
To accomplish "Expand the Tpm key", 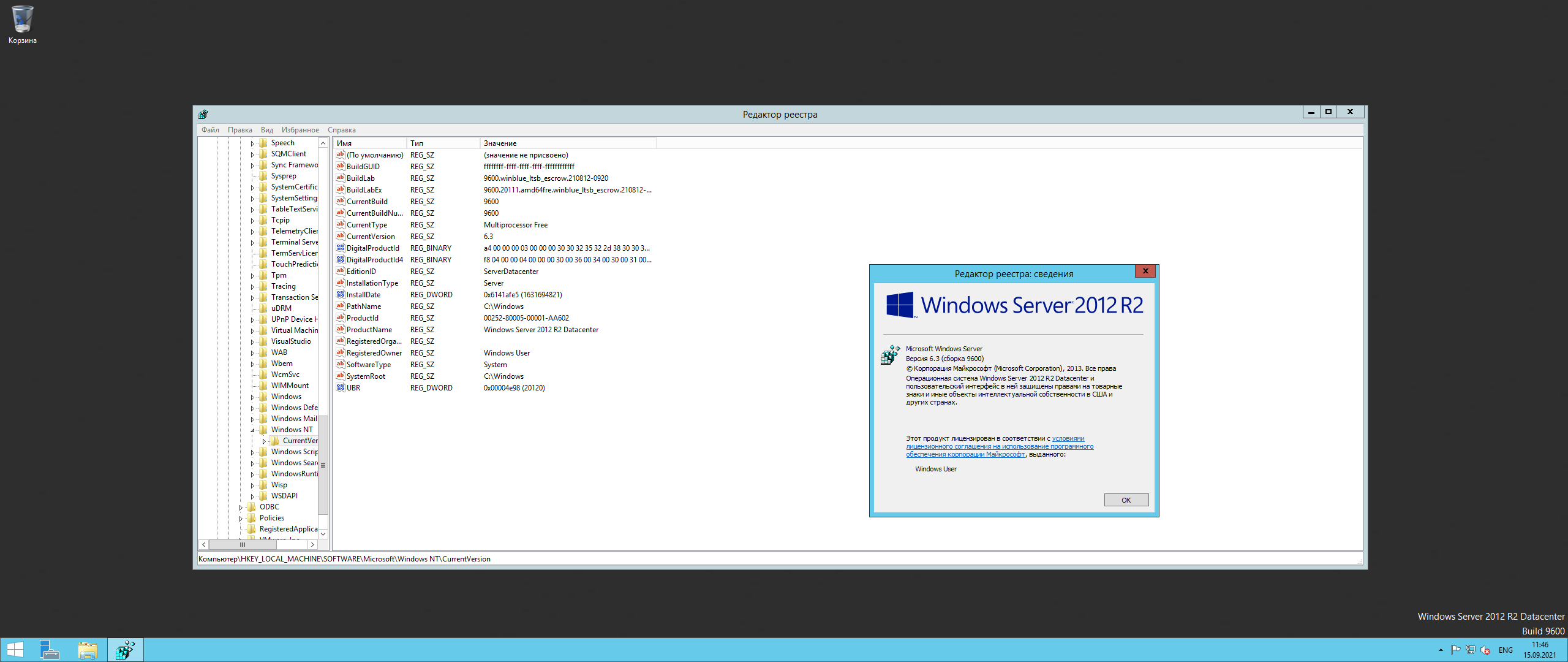I will click(252, 276).
